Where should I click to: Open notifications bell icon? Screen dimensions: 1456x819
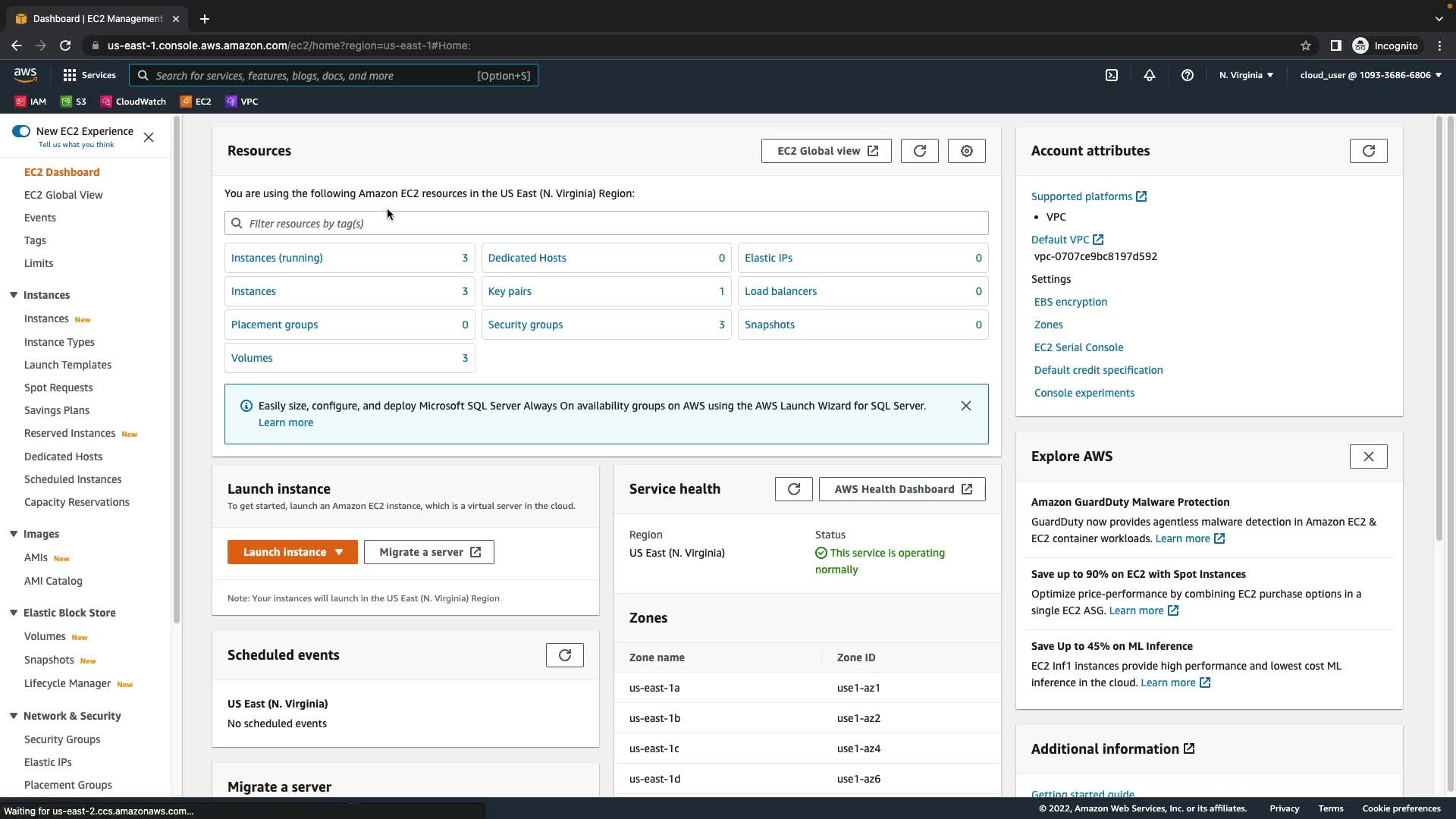click(x=1150, y=75)
